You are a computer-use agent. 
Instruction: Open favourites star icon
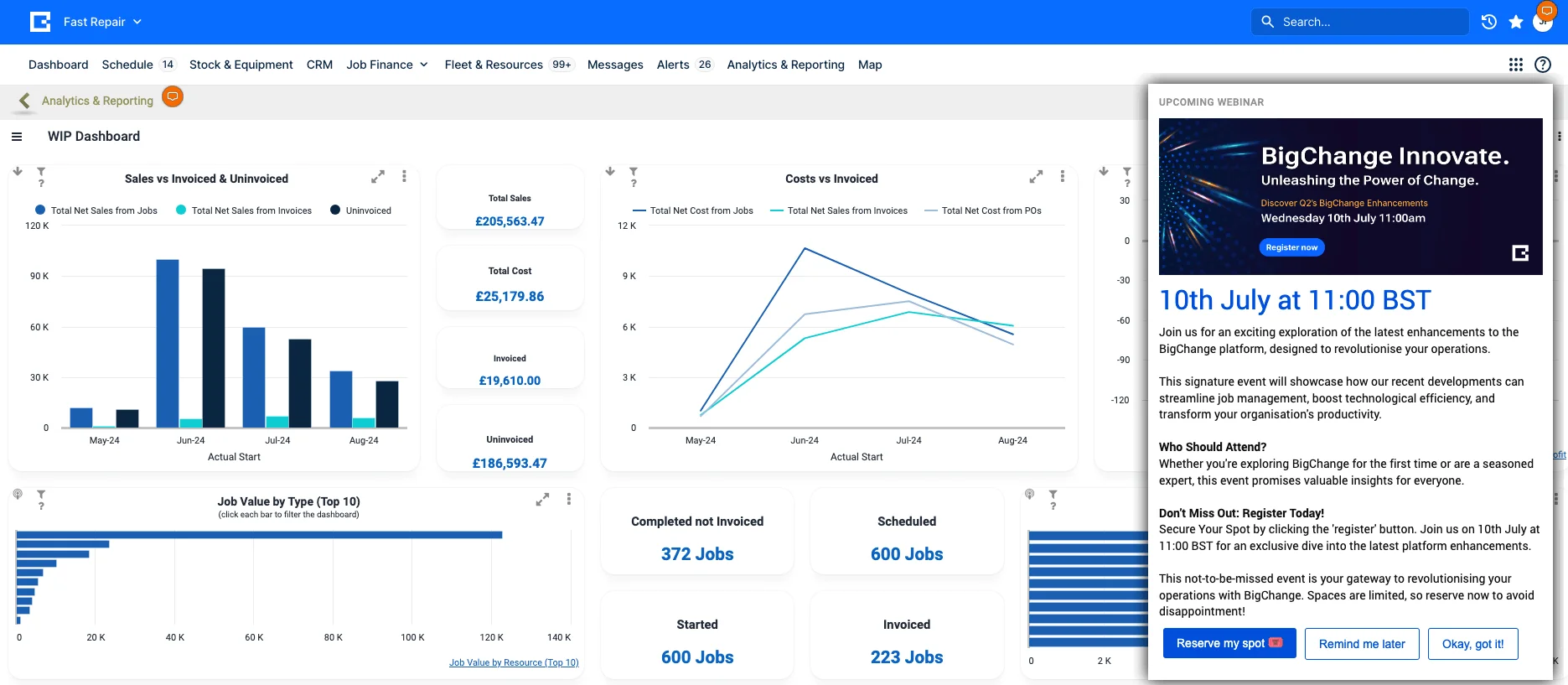[1516, 22]
